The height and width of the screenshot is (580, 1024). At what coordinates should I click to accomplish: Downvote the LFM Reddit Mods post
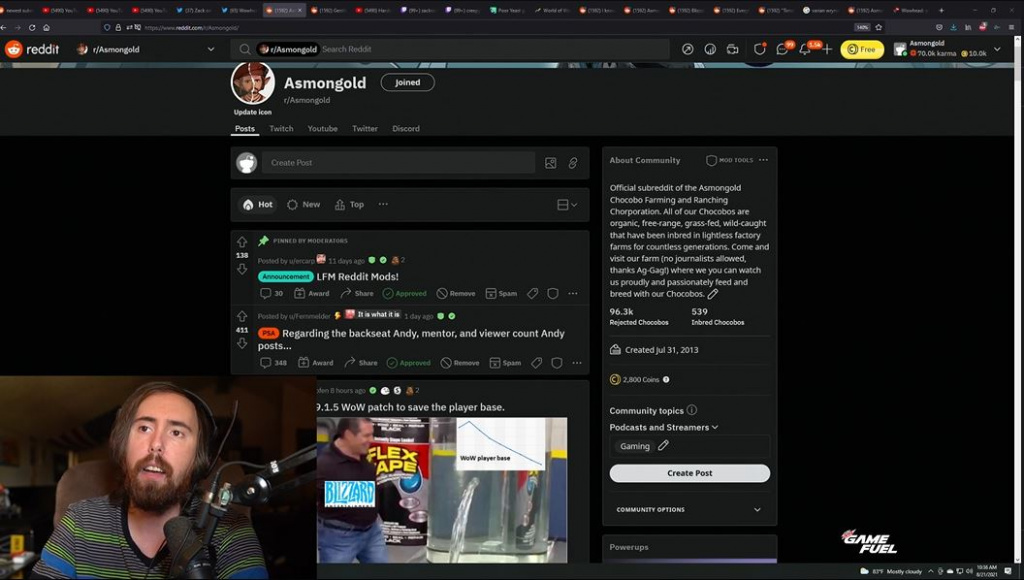tap(242, 269)
